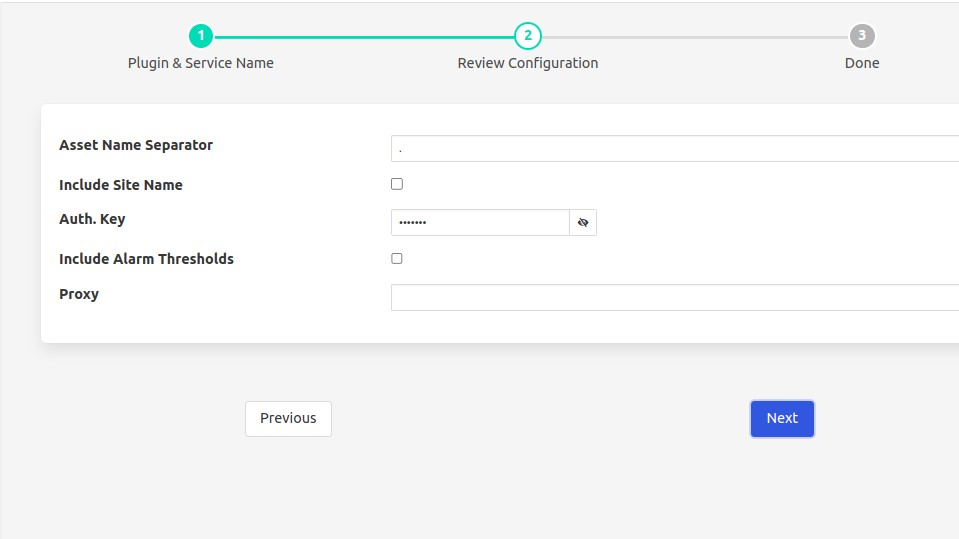
Task: Enable the Include Site Name checkbox
Action: [x=397, y=184]
